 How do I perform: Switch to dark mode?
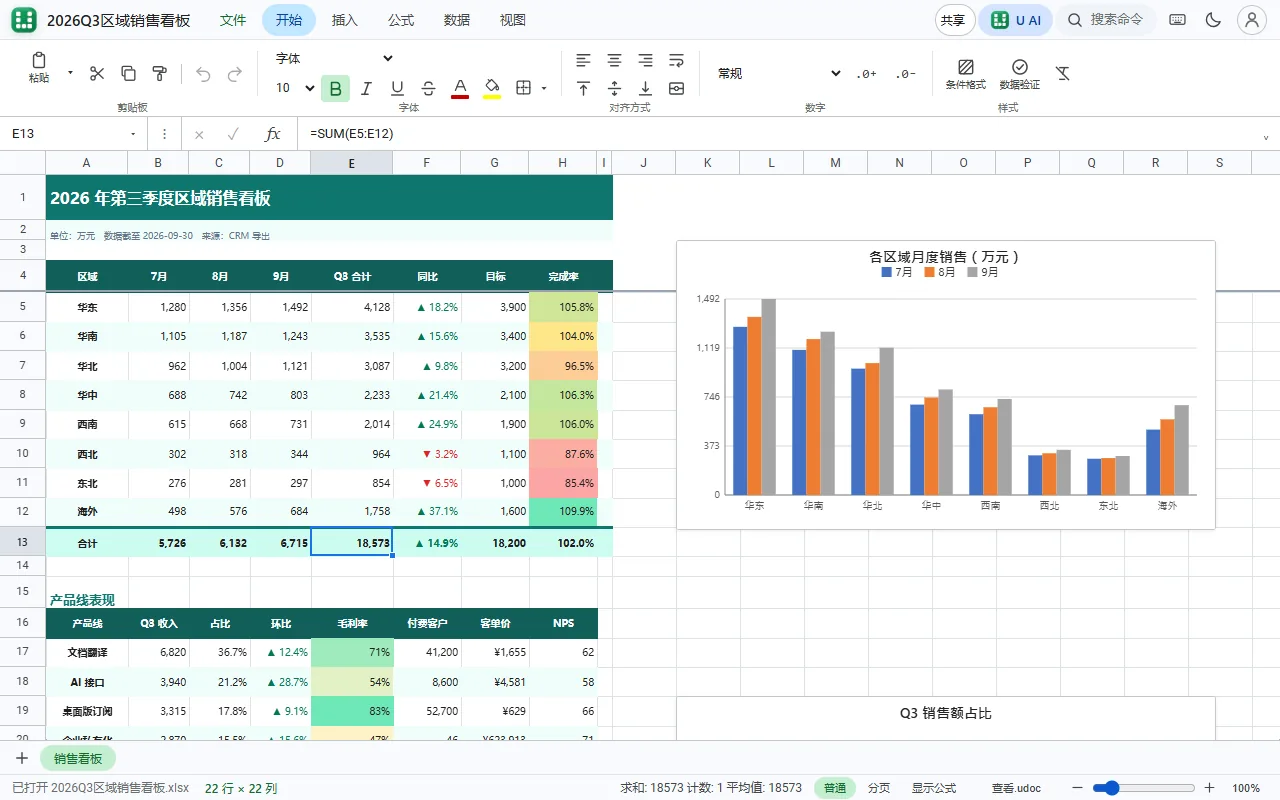click(1214, 20)
